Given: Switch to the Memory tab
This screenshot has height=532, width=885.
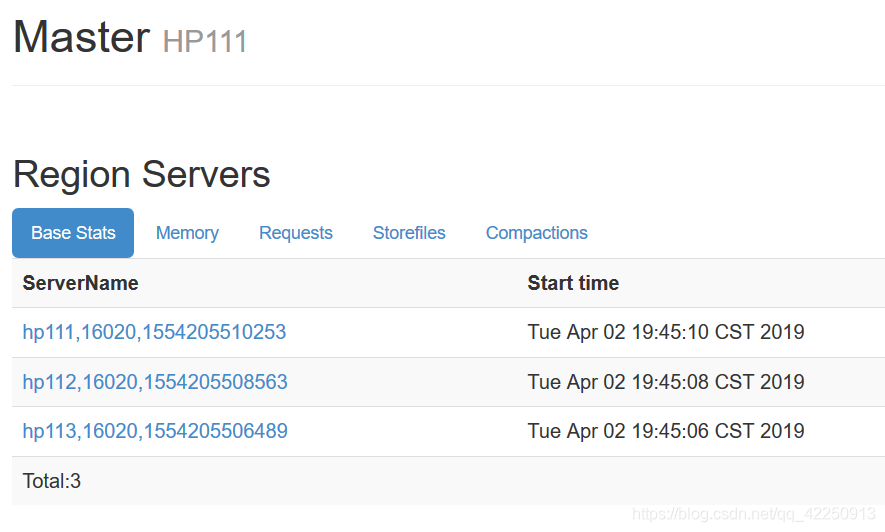Looking at the screenshot, I should (x=187, y=233).
